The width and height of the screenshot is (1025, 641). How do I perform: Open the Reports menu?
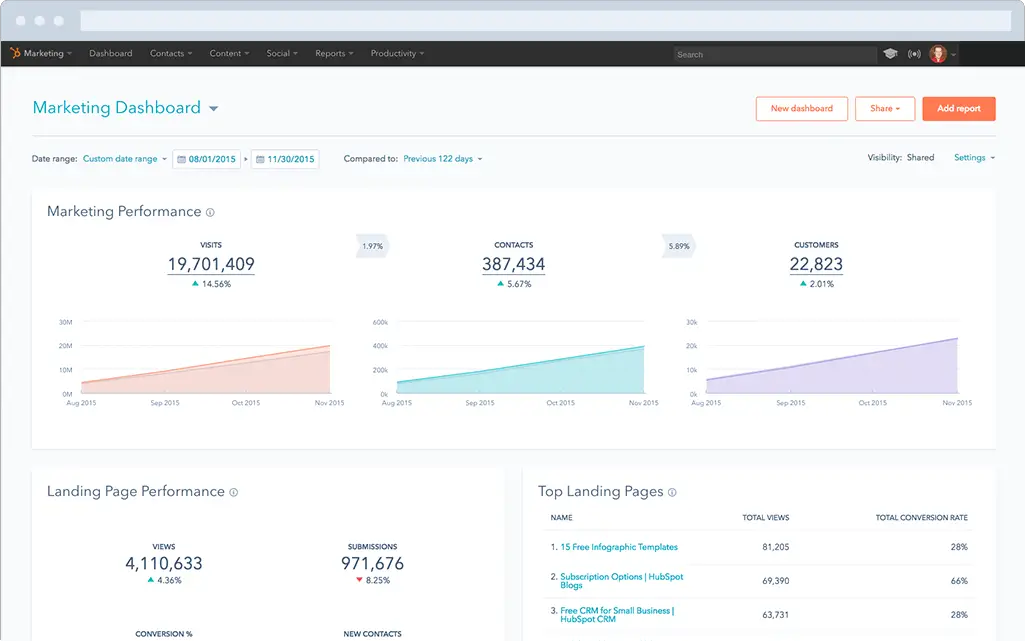[x=334, y=54]
